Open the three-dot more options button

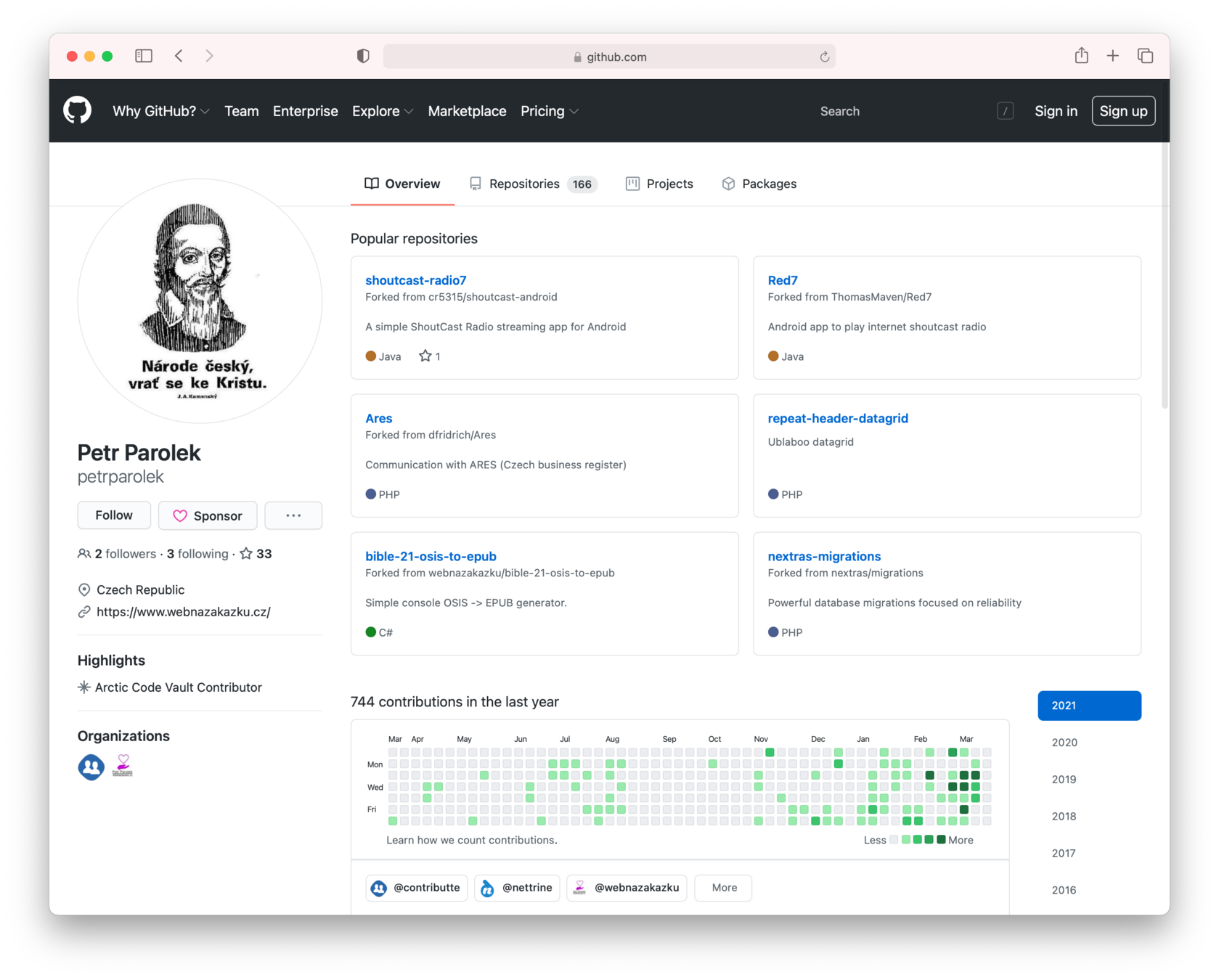293,515
